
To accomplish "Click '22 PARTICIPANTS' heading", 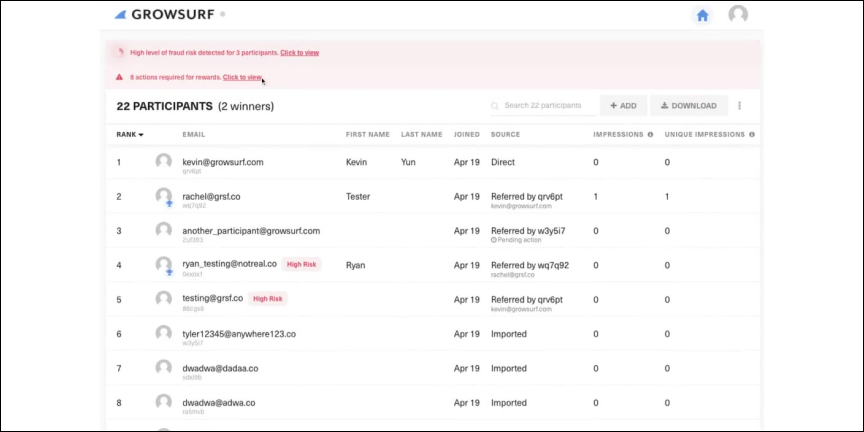I will pyautogui.click(x=164, y=106).
